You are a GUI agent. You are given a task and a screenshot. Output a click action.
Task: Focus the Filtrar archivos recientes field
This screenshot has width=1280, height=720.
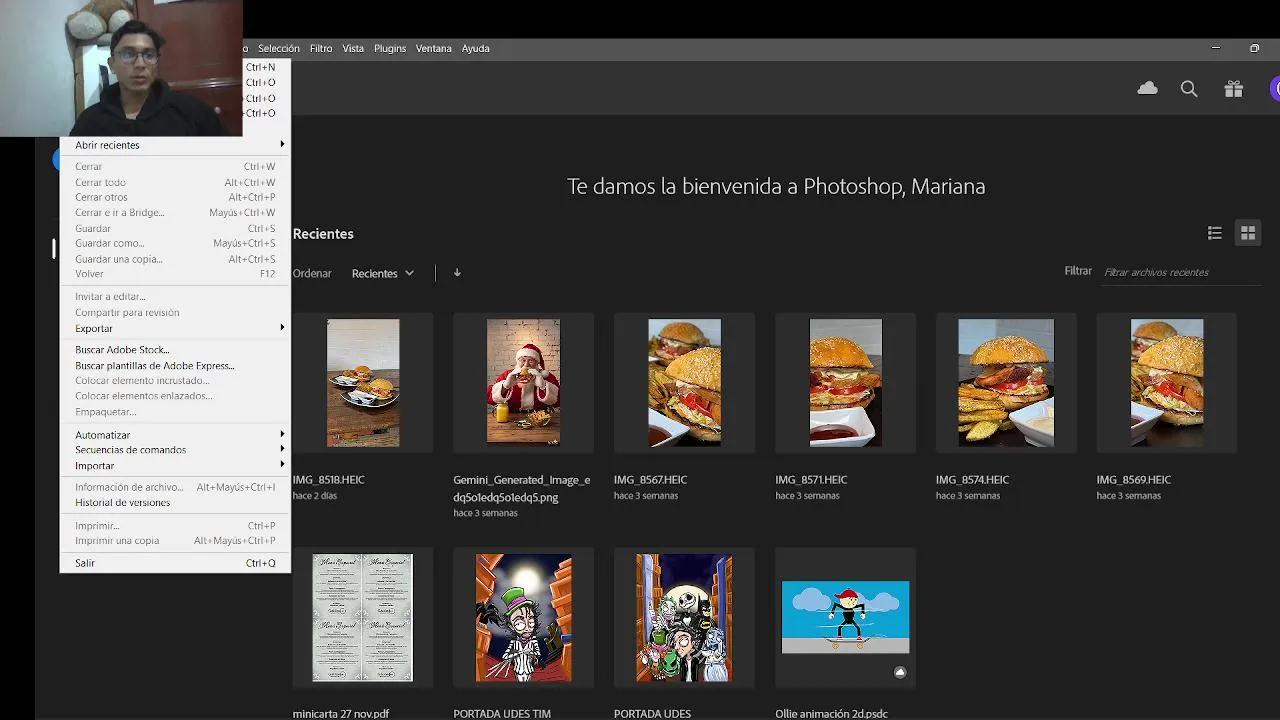point(1180,272)
